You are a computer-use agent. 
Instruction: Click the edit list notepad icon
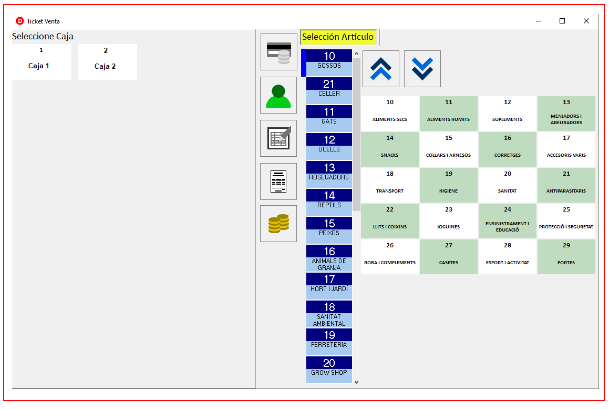[278, 138]
